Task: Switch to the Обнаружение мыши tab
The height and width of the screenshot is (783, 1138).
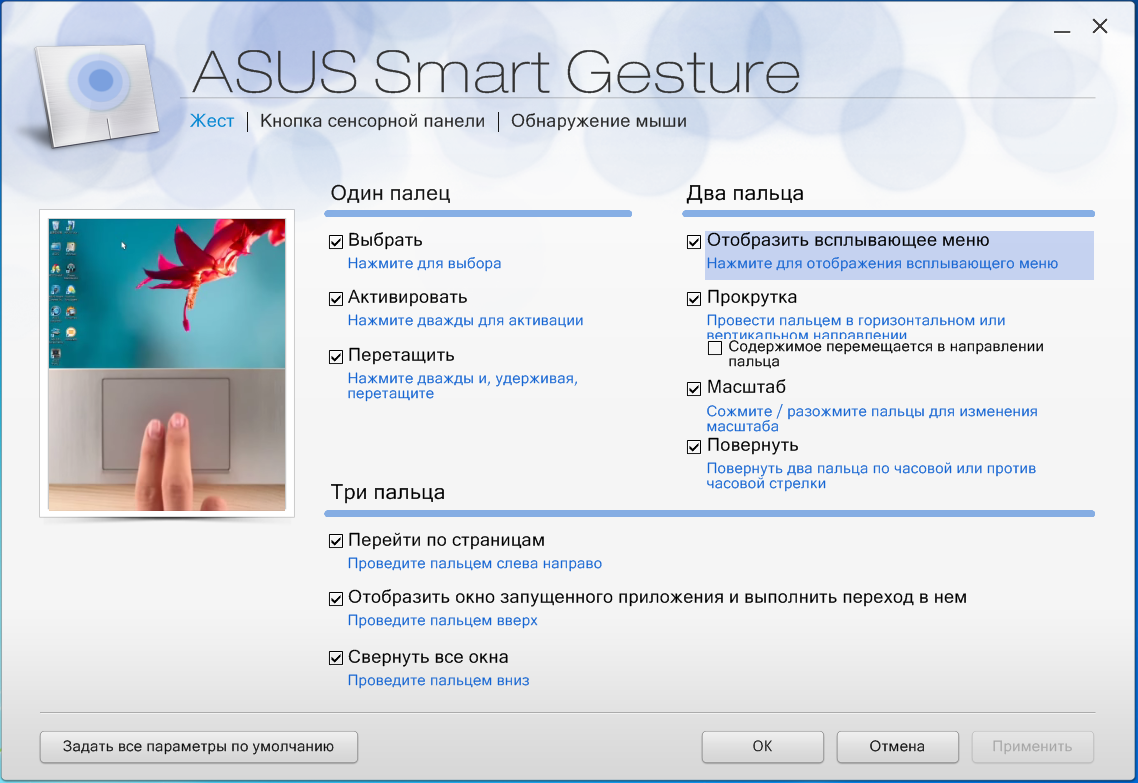Action: [599, 121]
